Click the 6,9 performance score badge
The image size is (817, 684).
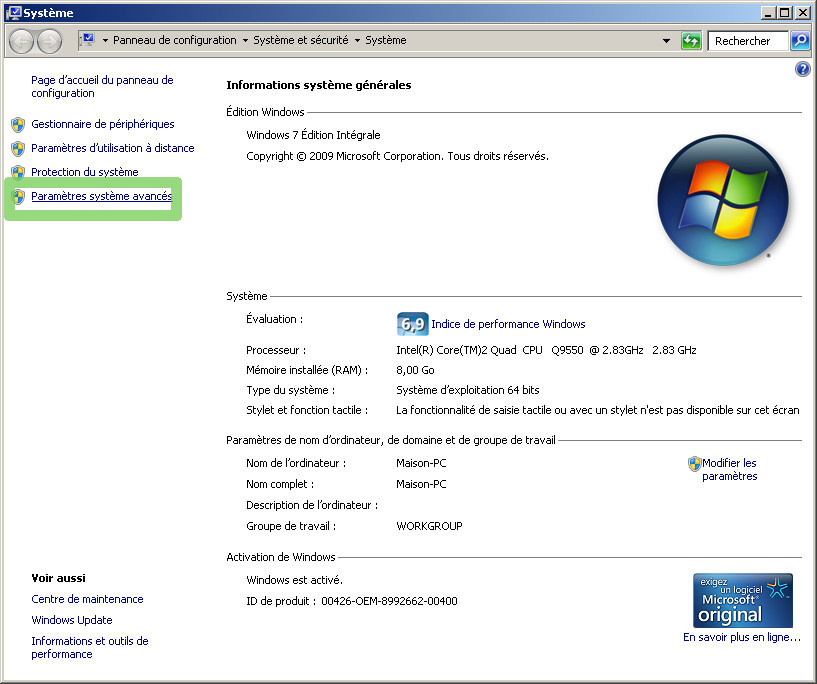[412, 324]
